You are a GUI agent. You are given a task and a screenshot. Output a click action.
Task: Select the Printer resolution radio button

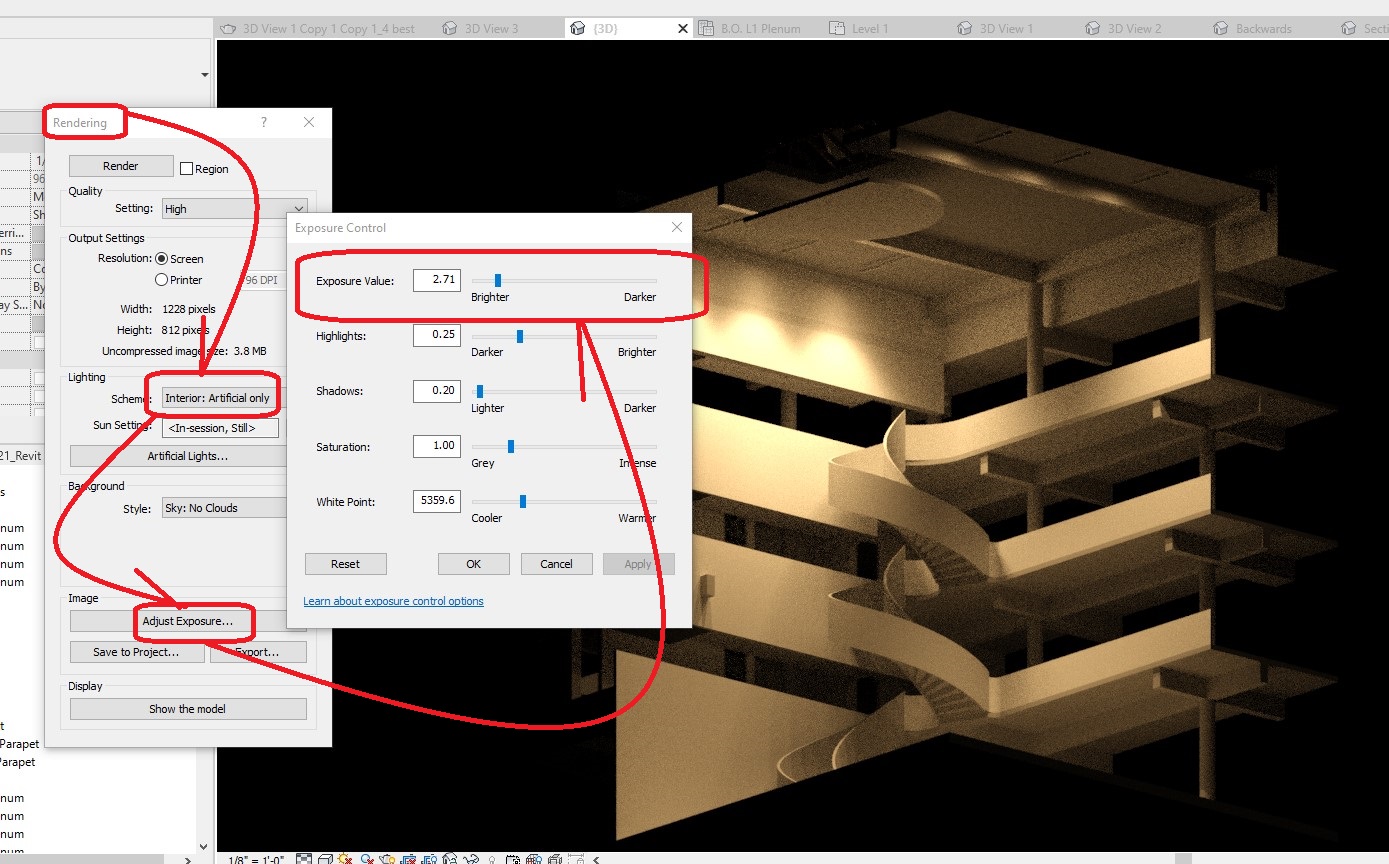point(160,280)
